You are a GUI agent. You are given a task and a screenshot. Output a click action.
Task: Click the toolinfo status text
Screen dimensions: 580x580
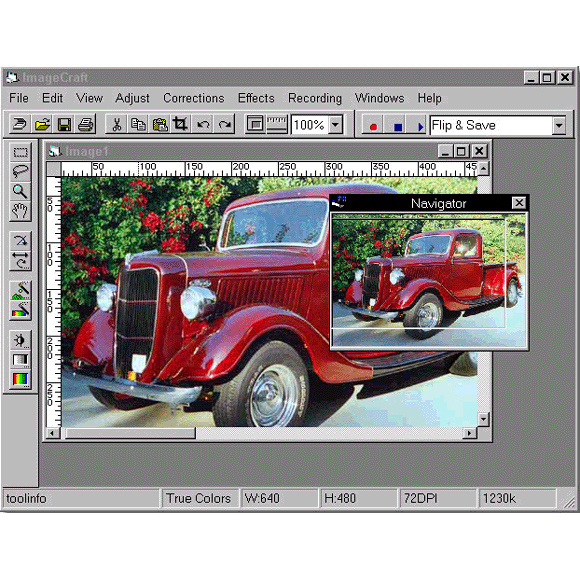coord(26,499)
